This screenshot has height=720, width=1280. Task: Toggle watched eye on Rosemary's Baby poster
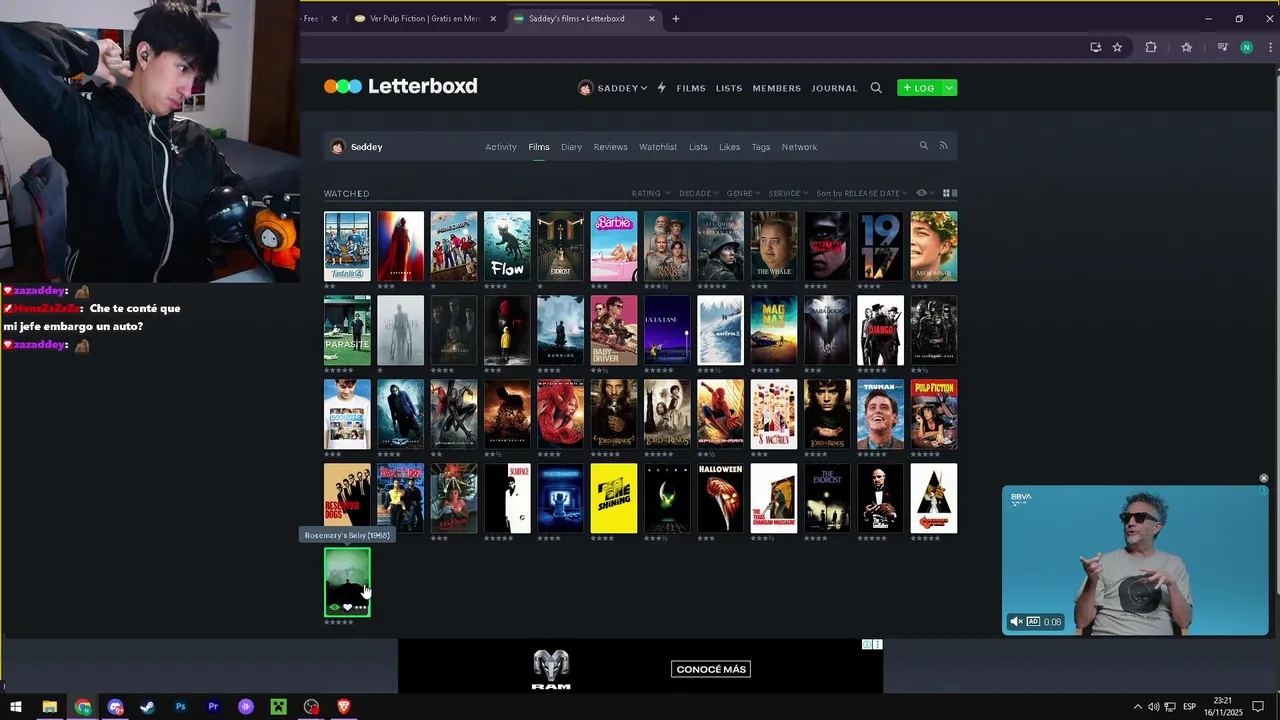[334, 607]
